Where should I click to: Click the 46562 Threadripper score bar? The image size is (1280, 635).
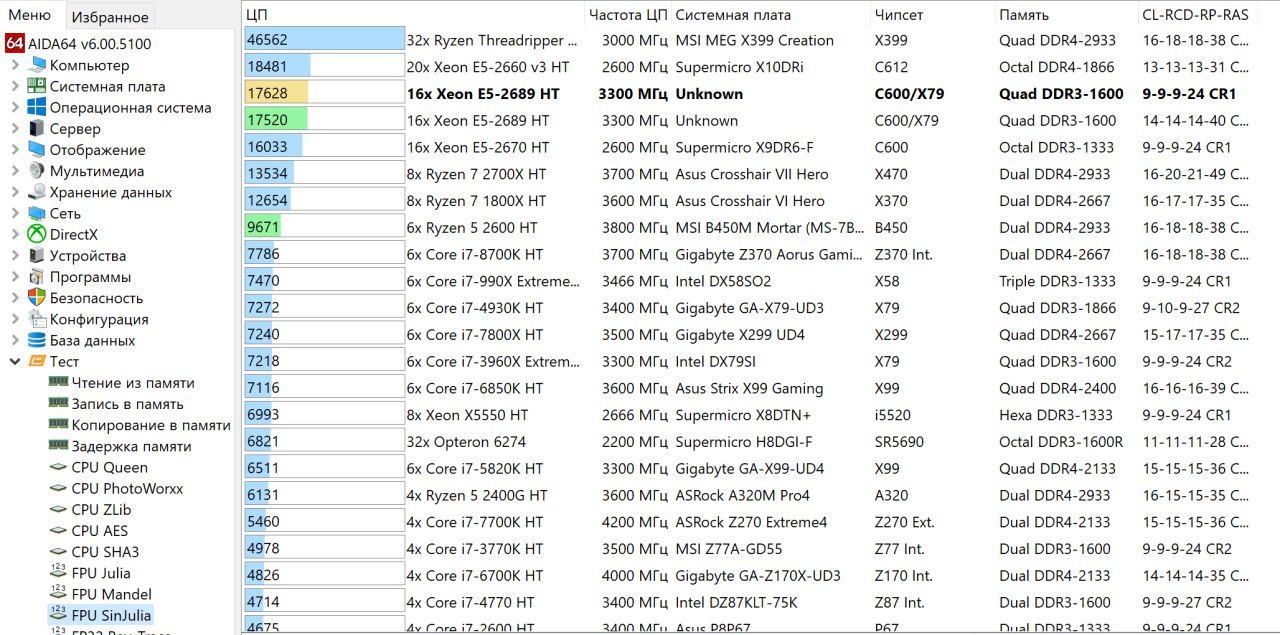click(x=324, y=40)
